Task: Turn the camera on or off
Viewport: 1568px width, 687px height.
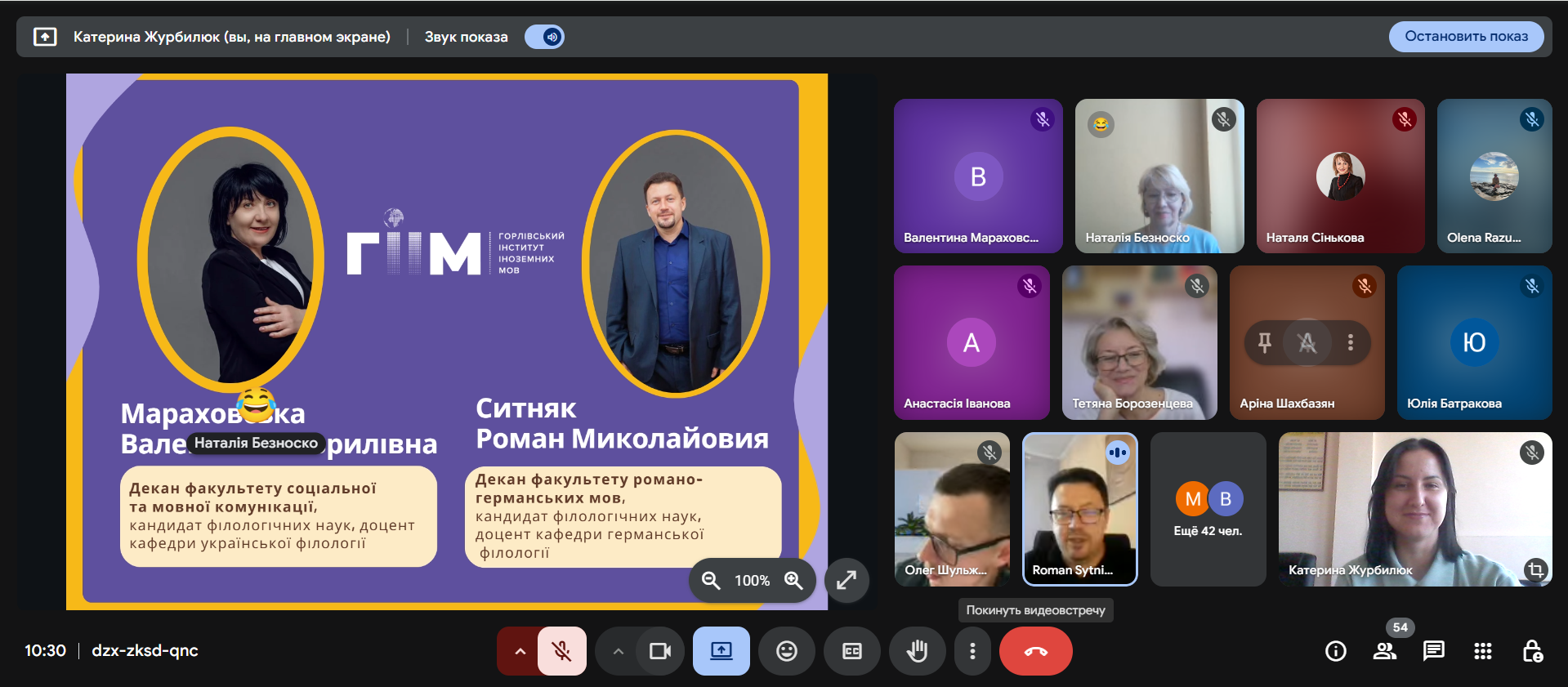Action: [x=659, y=651]
